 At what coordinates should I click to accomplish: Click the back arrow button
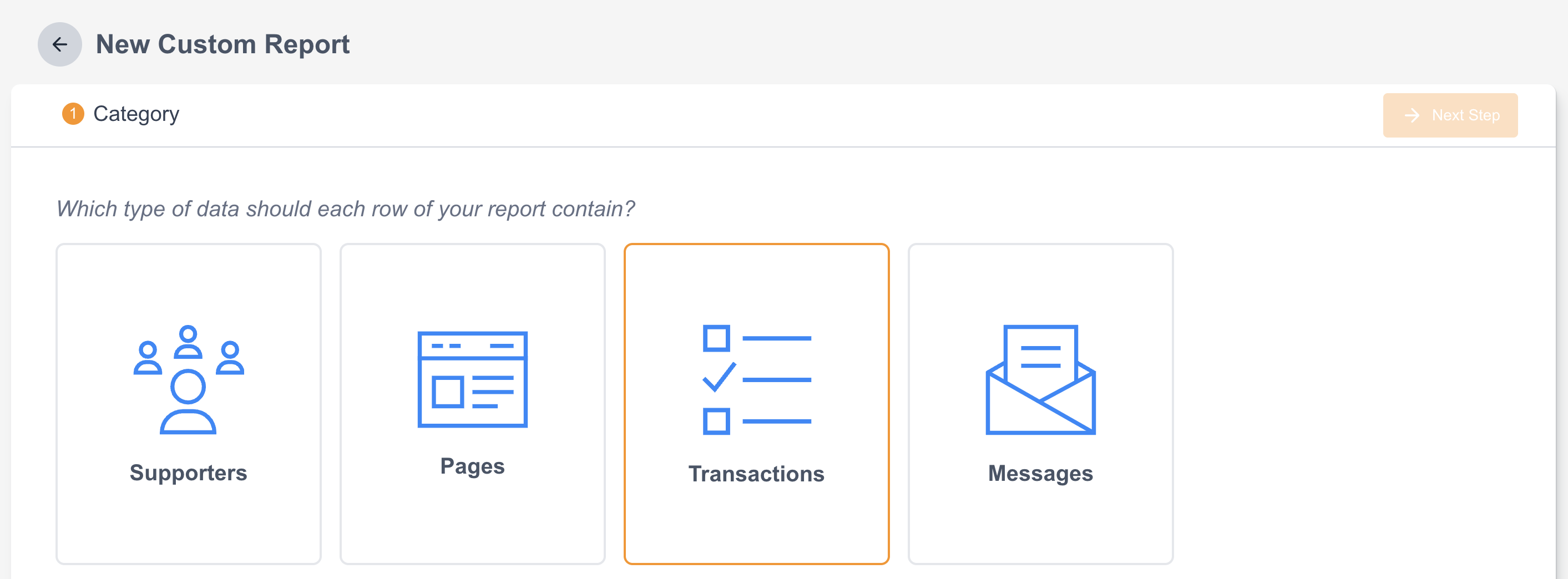coord(60,44)
